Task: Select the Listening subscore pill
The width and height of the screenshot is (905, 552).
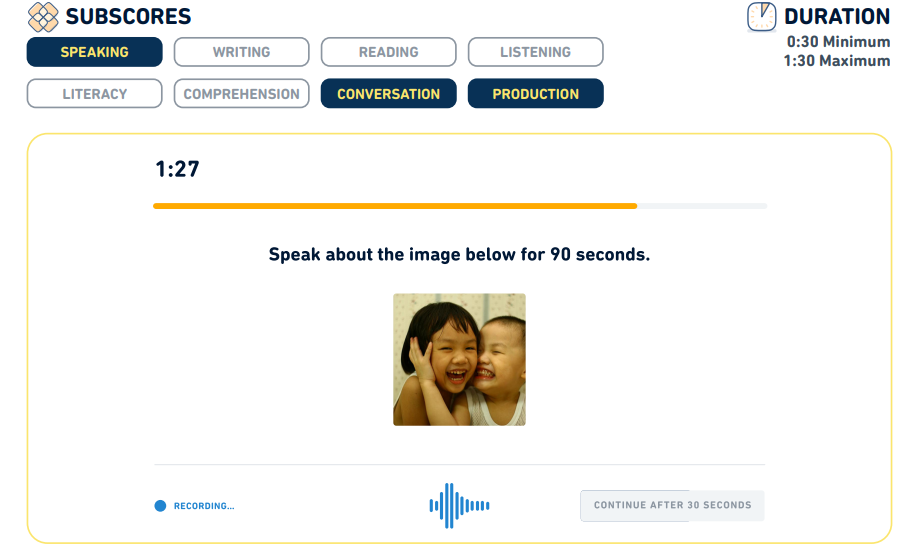Action: coord(535,52)
